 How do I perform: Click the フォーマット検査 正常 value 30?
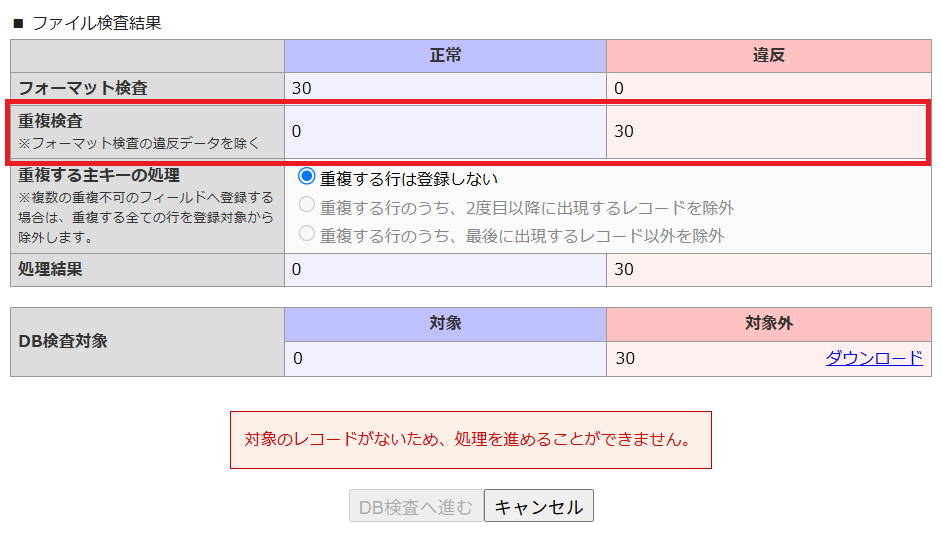(302, 88)
